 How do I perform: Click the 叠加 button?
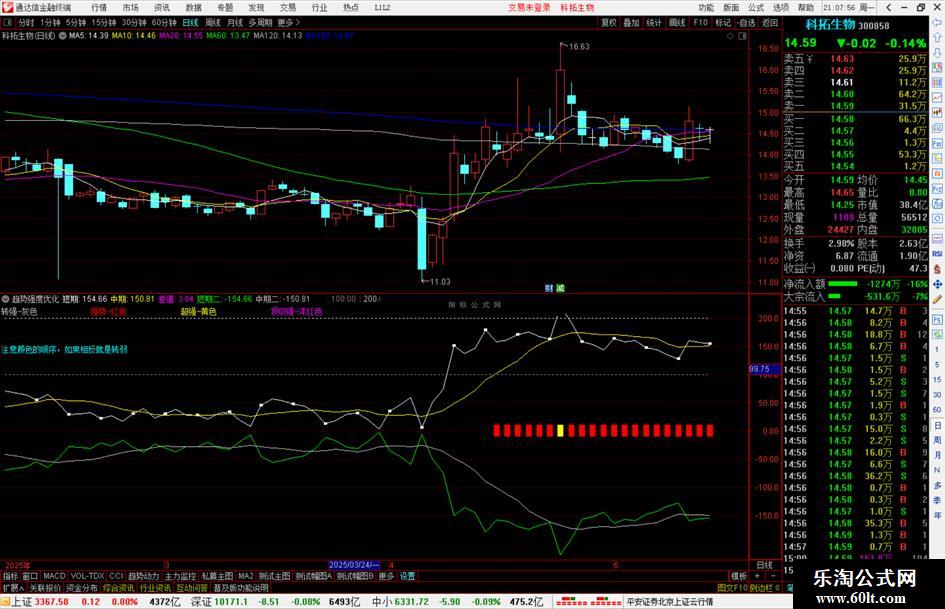631,22
